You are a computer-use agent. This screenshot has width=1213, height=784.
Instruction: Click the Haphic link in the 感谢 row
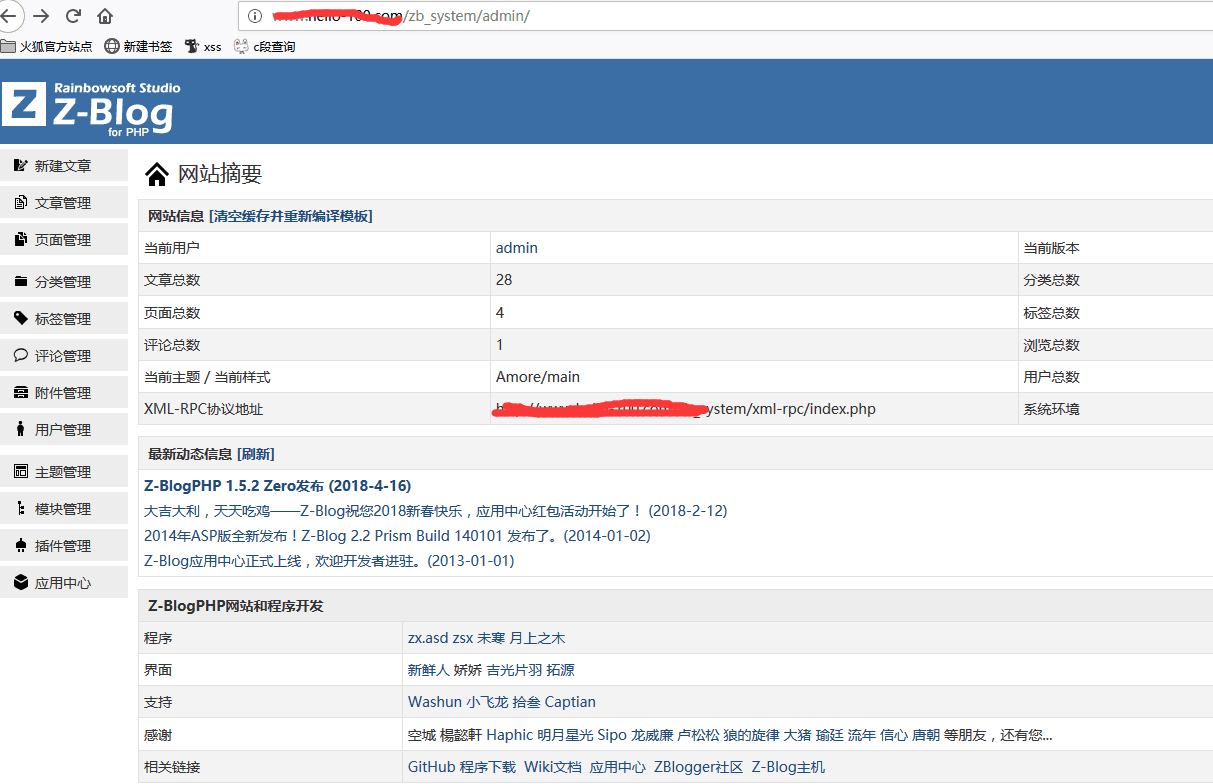509,735
